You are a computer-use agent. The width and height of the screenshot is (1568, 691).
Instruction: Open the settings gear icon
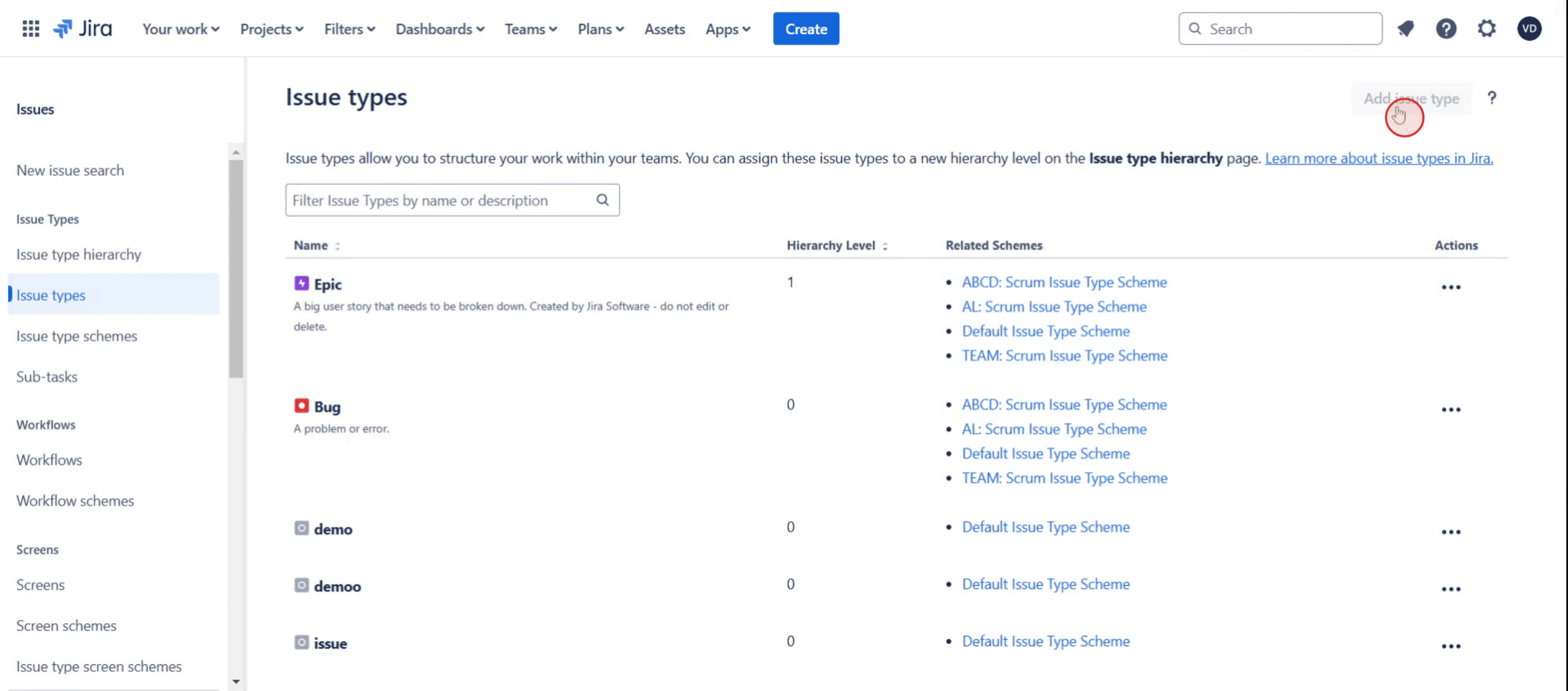[1487, 29]
